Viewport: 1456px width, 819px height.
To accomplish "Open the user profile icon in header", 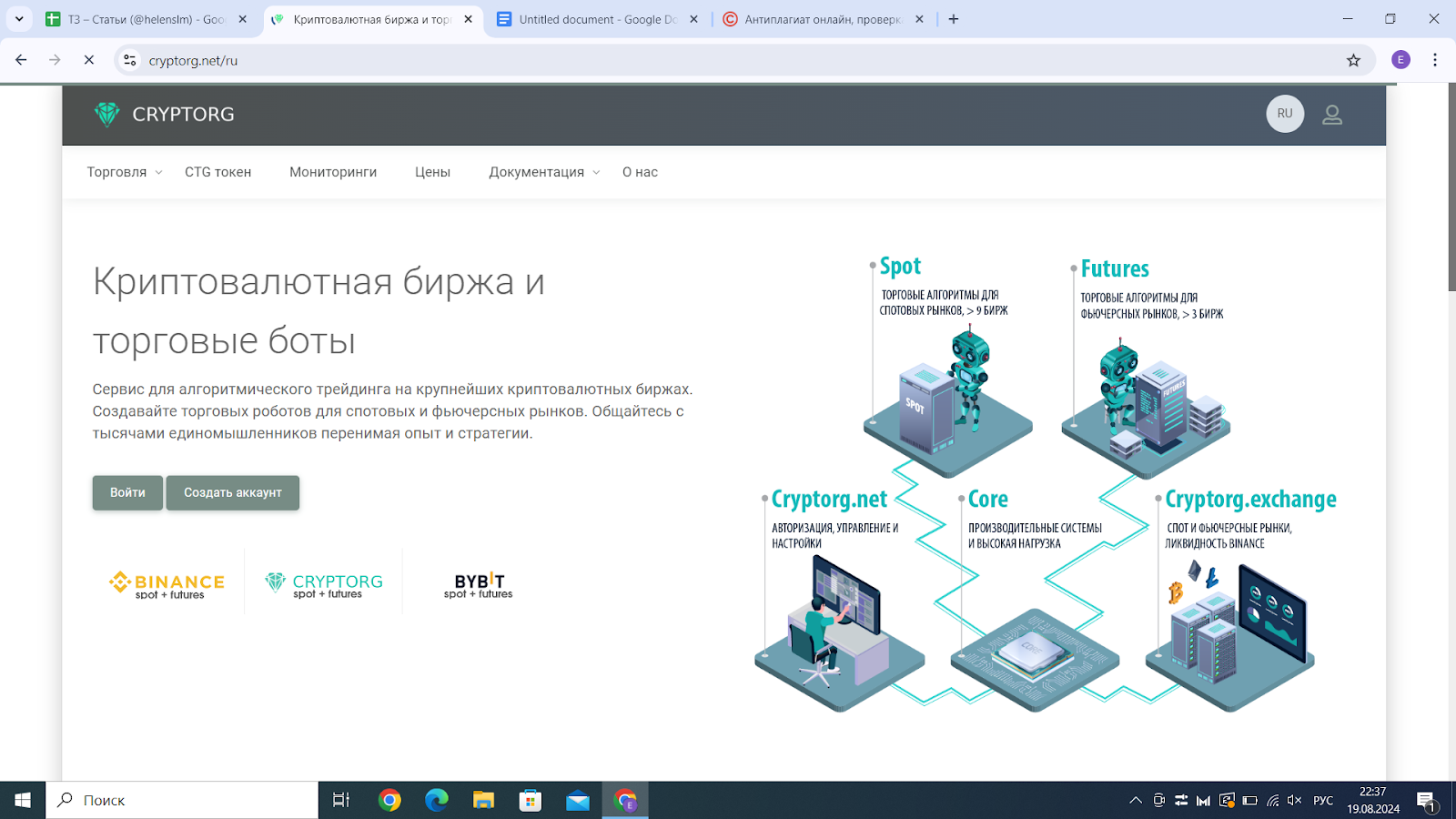I will [x=1331, y=115].
